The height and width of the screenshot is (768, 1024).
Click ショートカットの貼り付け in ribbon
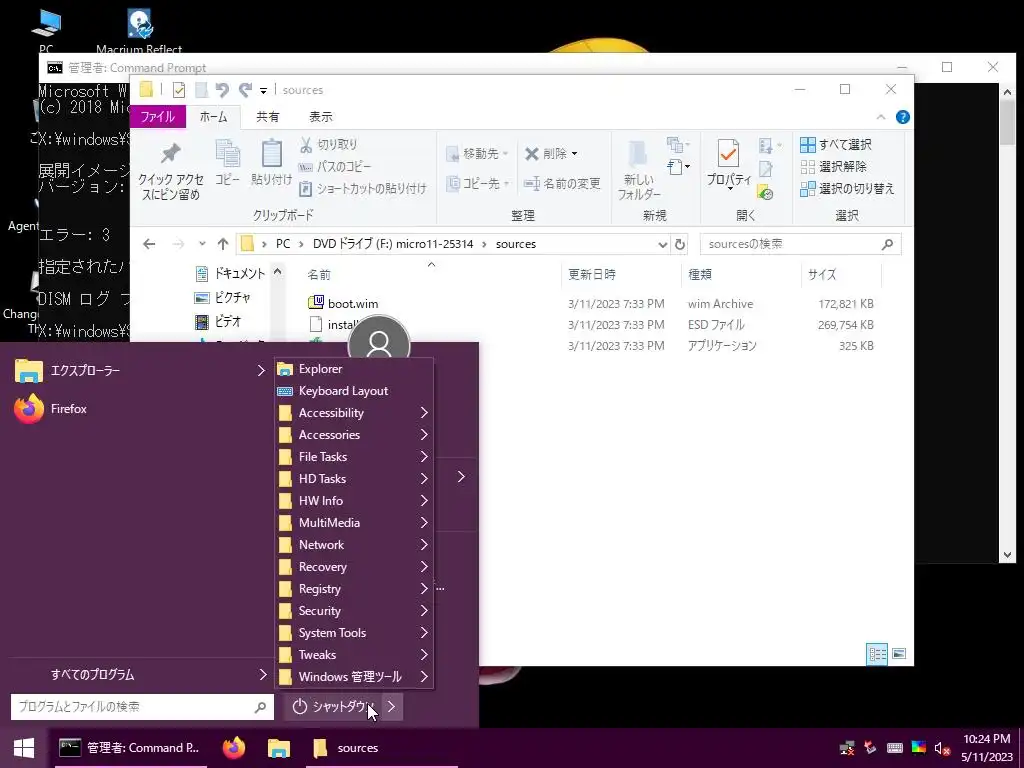(362, 189)
